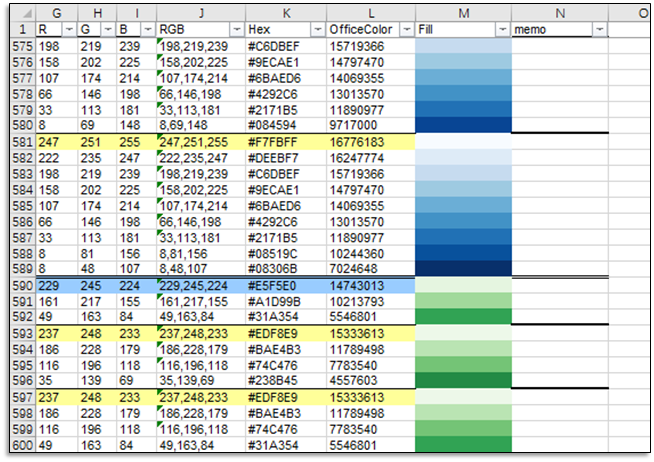Select the OfficeColor cell 9717000

371,125
